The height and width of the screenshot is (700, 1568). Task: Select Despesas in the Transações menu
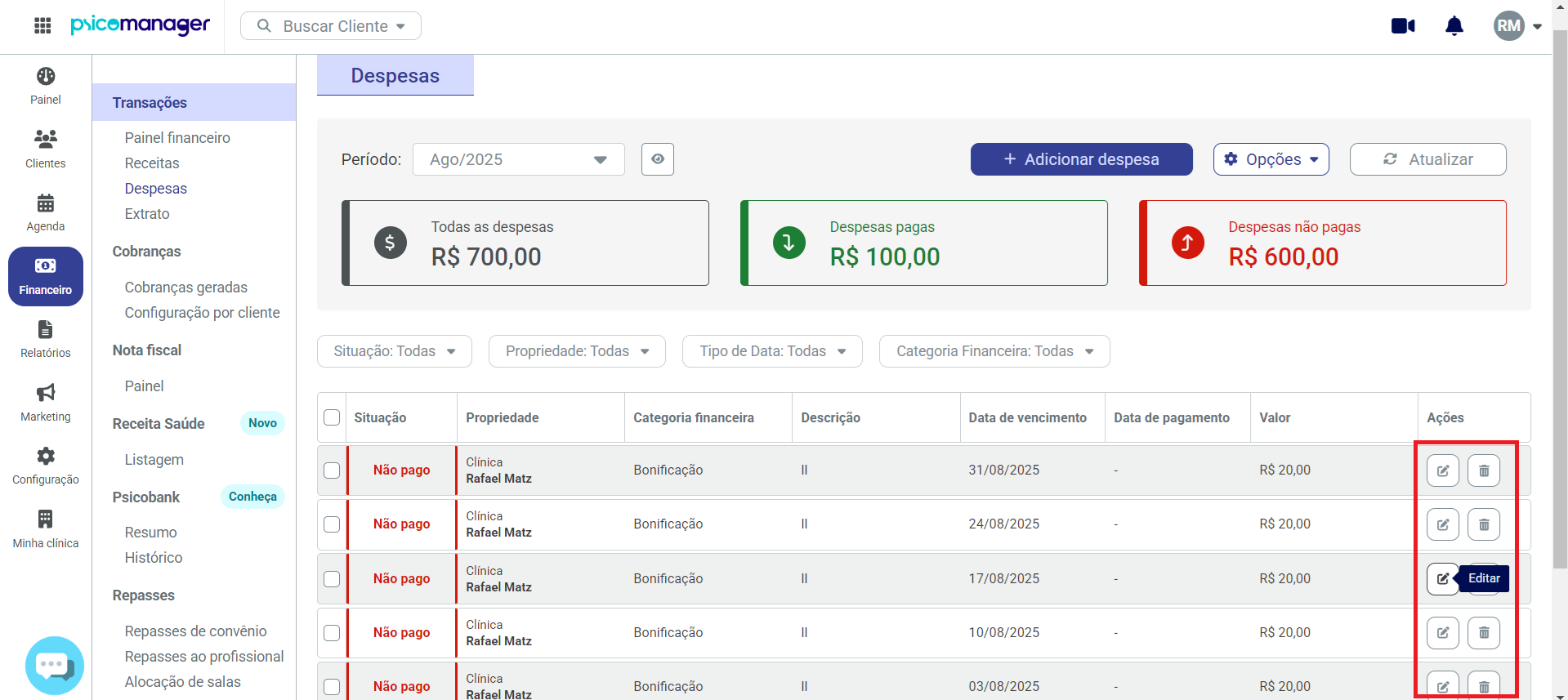[x=156, y=189]
